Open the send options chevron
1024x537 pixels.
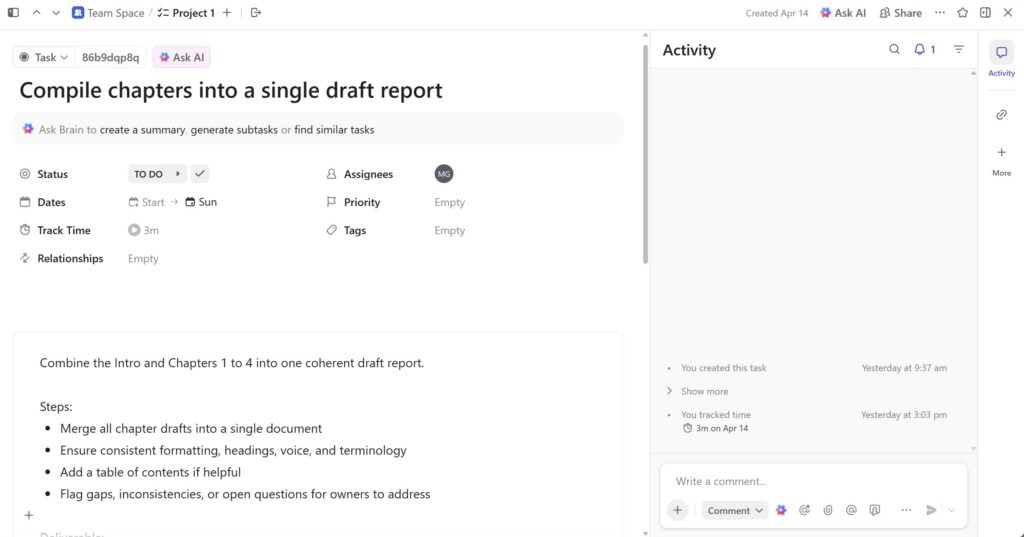952,510
